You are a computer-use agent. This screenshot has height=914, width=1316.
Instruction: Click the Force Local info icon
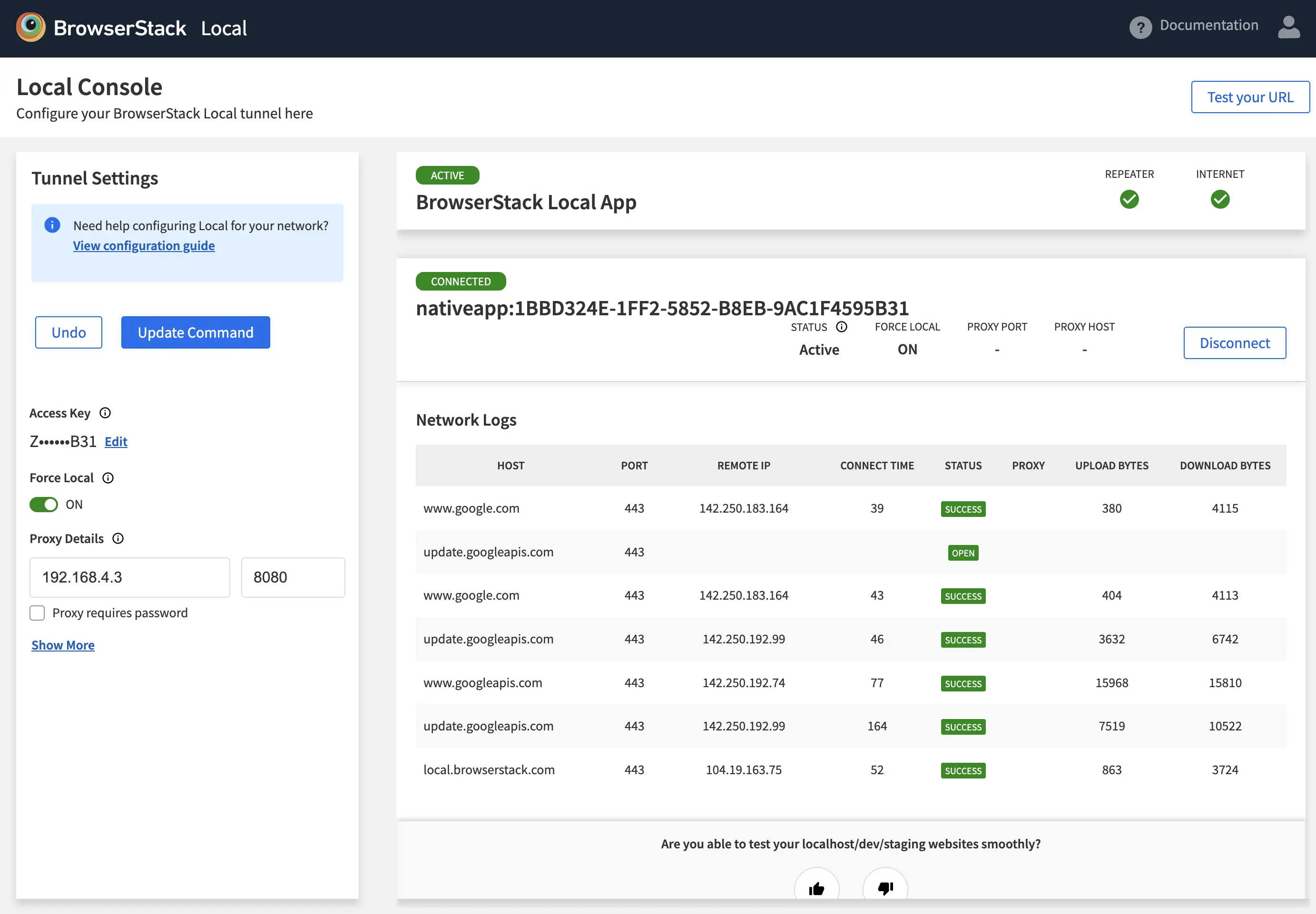pyautogui.click(x=108, y=477)
